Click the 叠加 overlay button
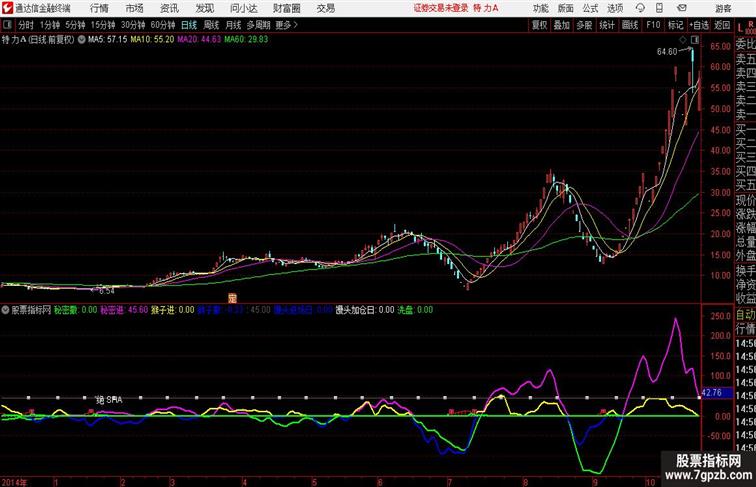756x487 pixels. click(562, 25)
